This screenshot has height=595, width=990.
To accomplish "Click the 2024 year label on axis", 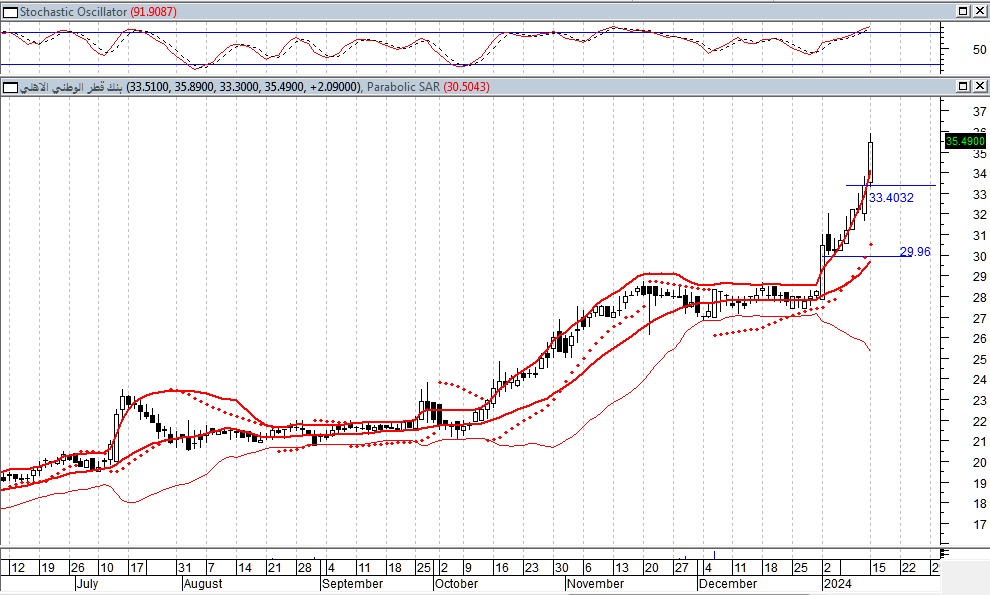I will pos(838,583).
